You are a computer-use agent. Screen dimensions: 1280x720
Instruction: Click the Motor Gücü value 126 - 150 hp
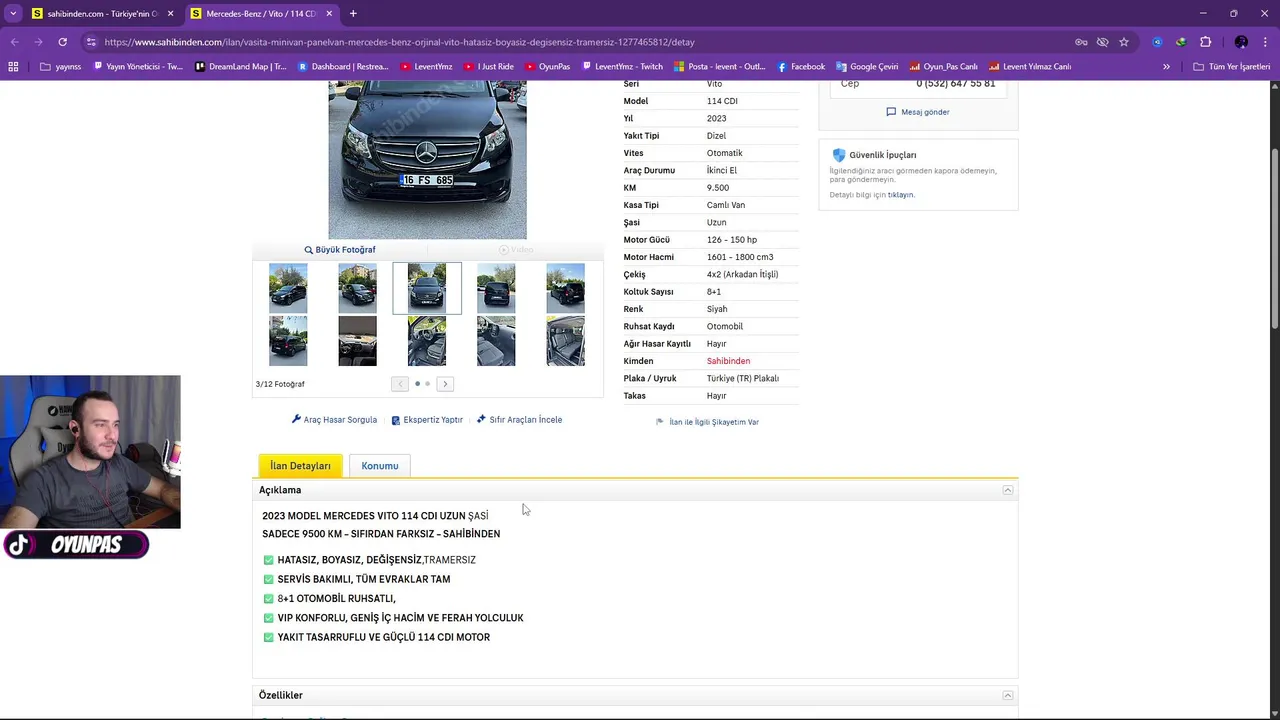coord(732,240)
